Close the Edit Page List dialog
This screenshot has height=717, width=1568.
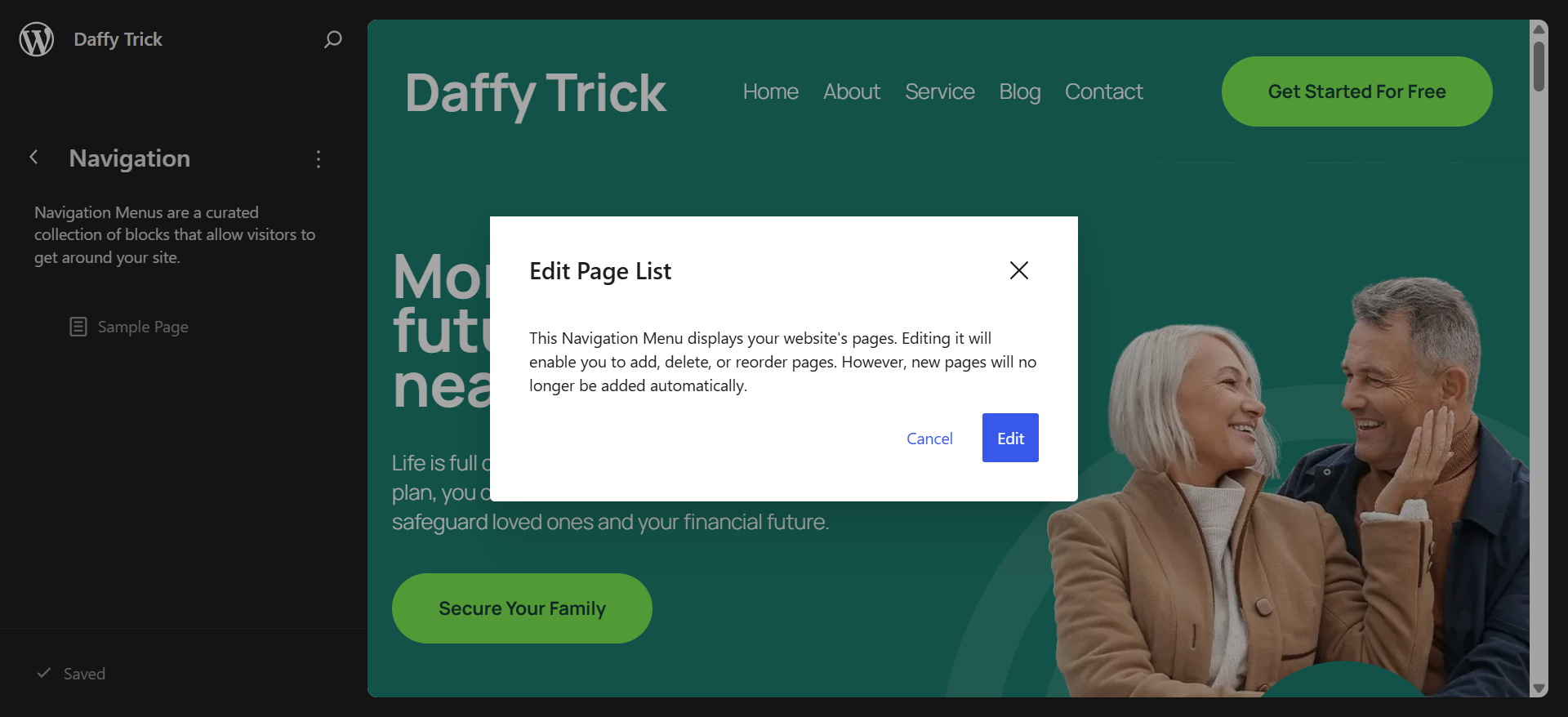pos(1018,270)
